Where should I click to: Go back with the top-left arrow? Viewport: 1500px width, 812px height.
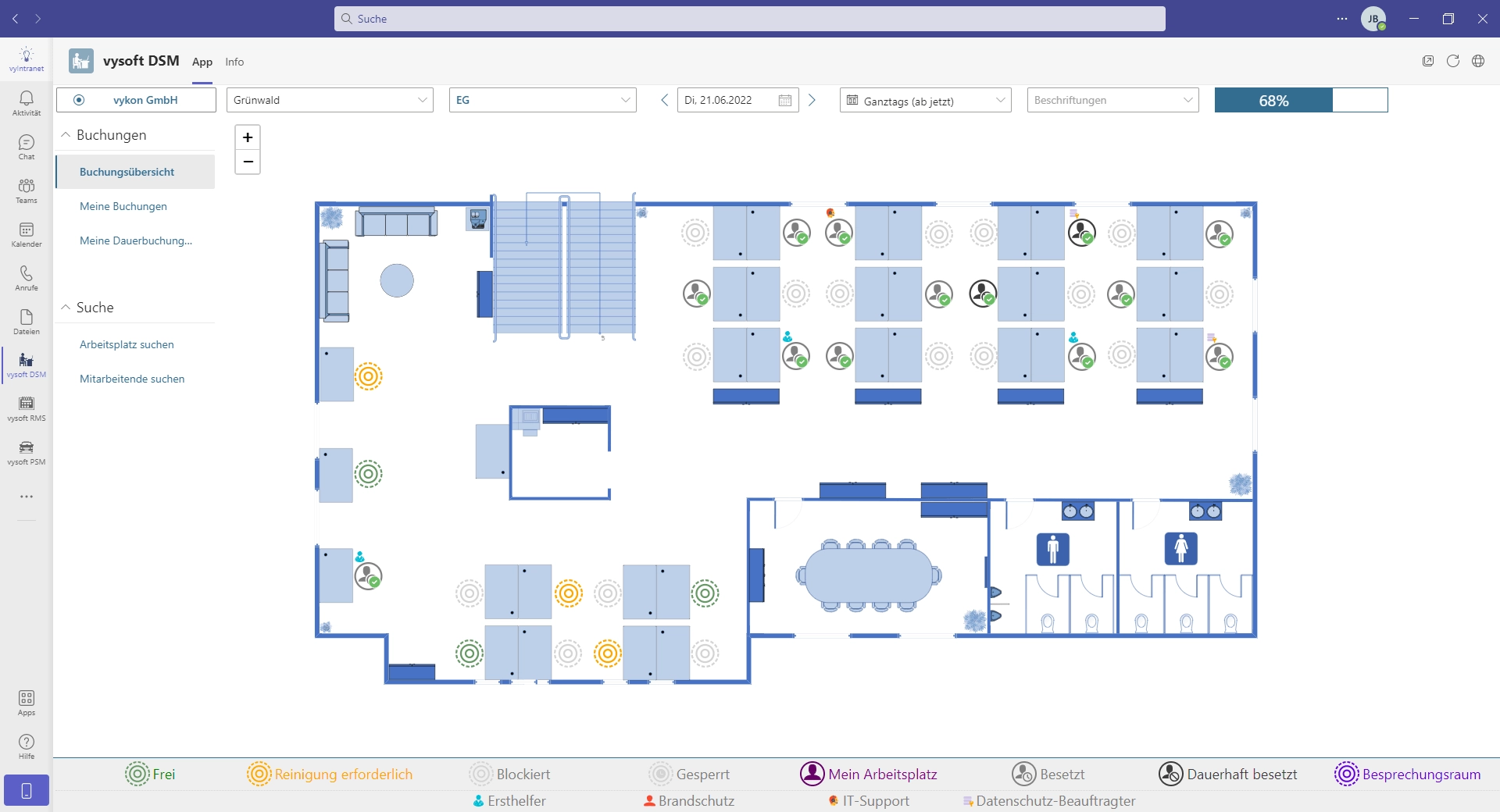coord(16,19)
